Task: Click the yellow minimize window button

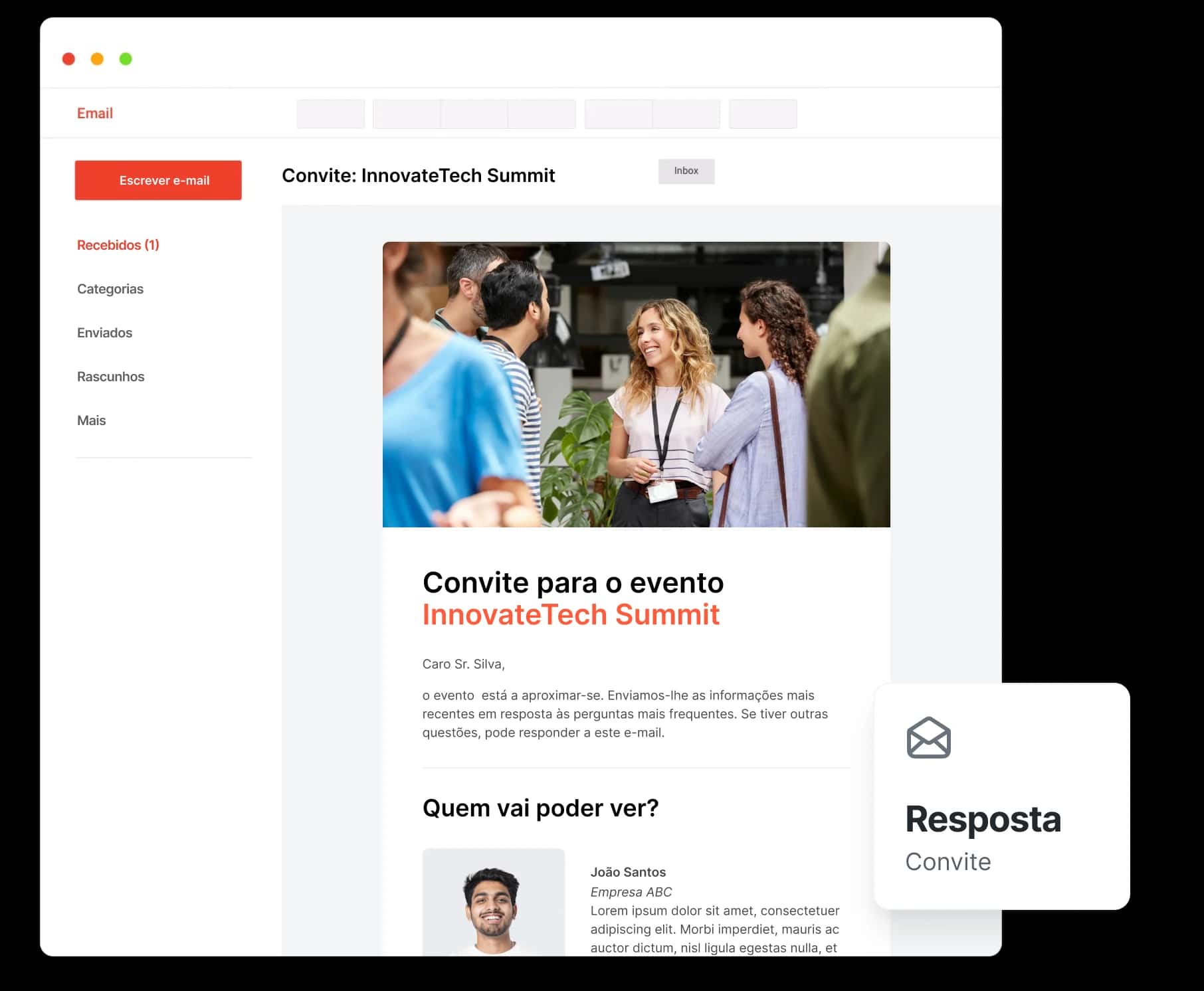Action: 97,59
